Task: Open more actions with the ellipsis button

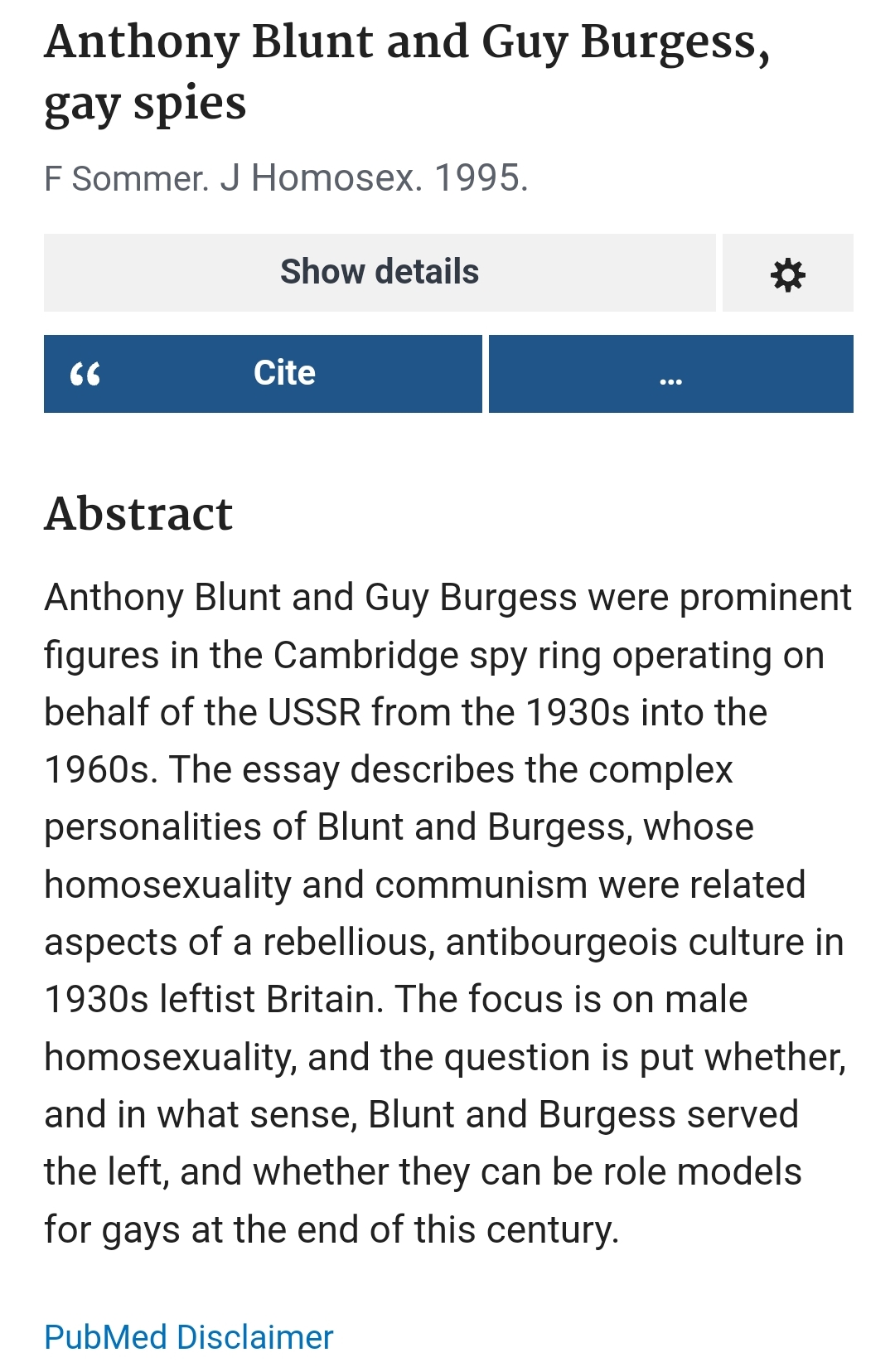Action: pyautogui.click(x=670, y=374)
